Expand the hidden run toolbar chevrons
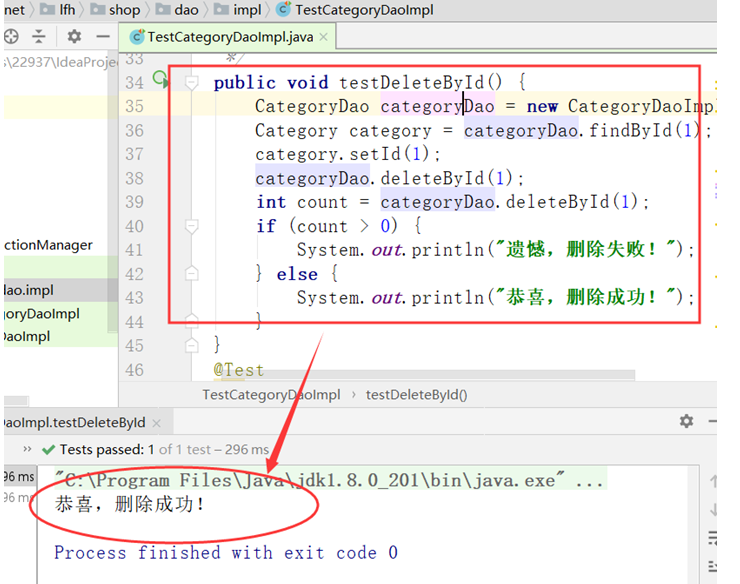The width and height of the screenshot is (740, 584). pyautogui.click(x=27, y=449)
